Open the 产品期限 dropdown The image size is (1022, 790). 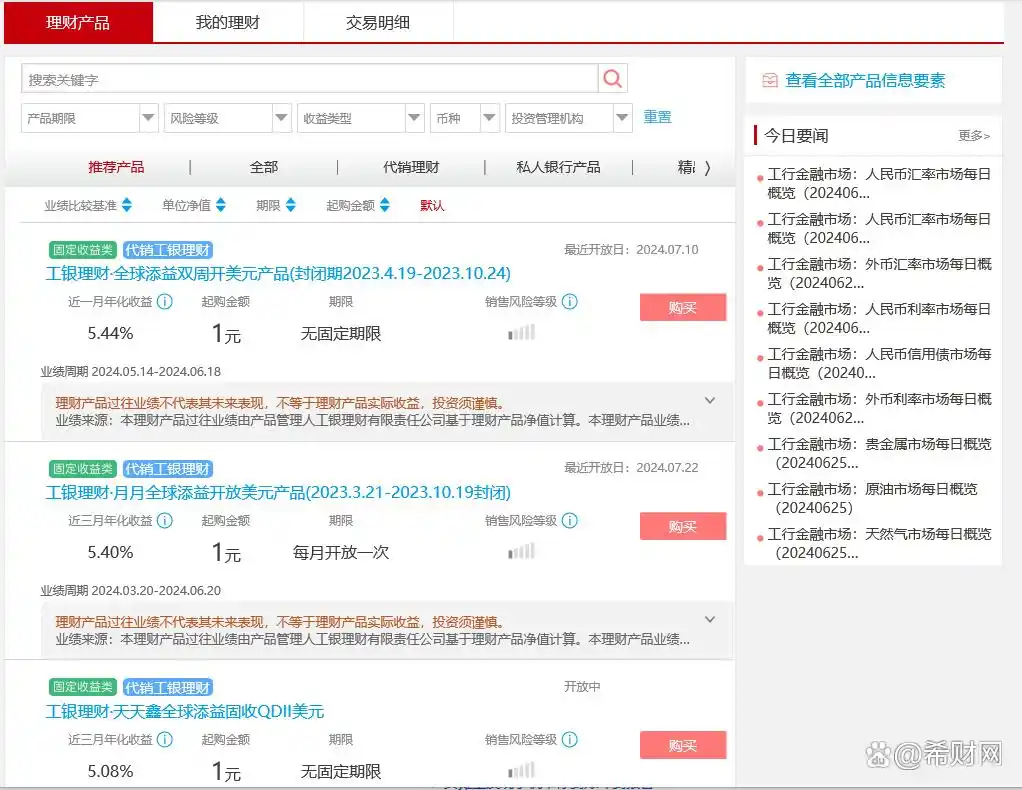[149, 118]
